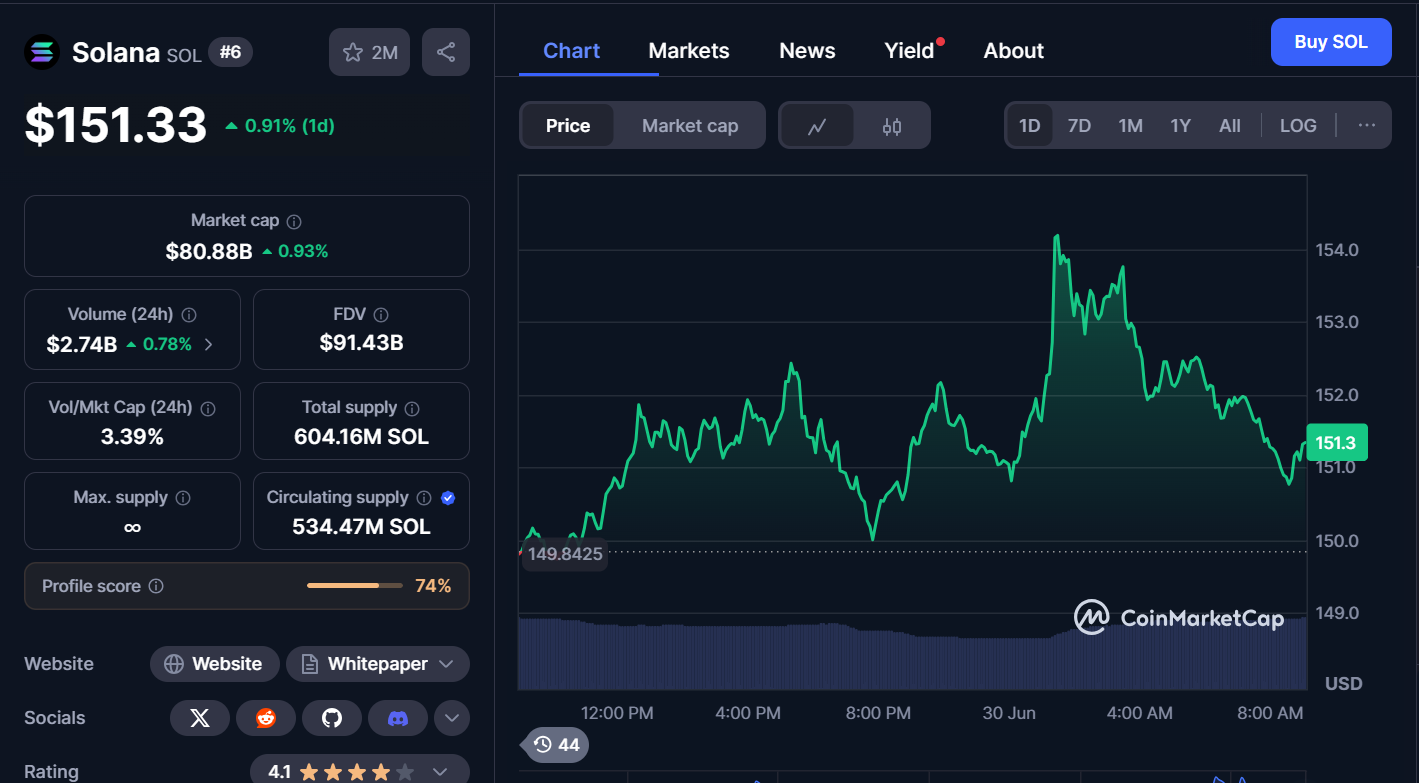Show info tooltip for Total supply
The width and height of the screenshot is (1419, 783).
point(412,408)
